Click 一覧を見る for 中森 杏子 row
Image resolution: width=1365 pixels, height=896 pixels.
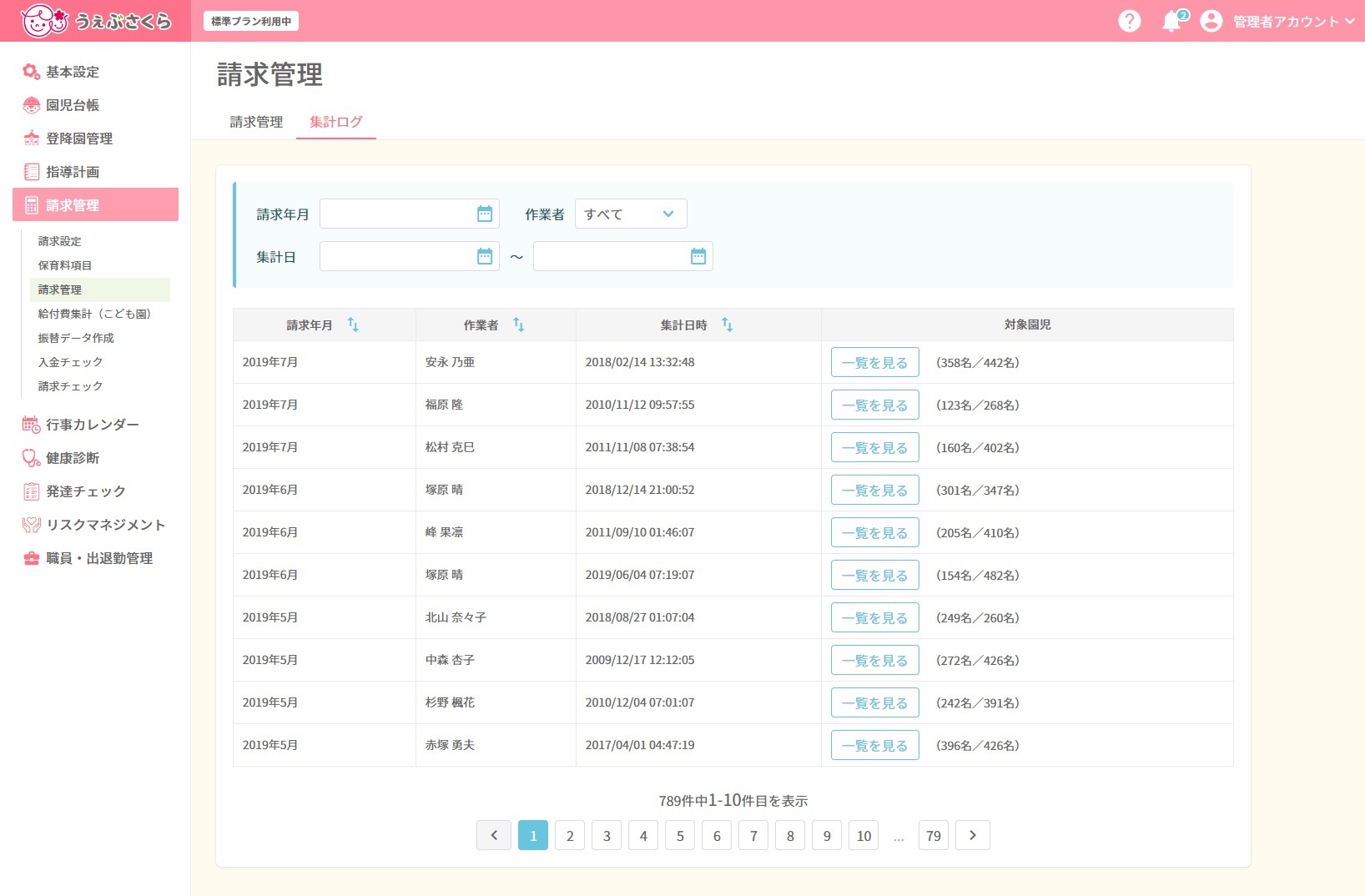pos(875,660)
